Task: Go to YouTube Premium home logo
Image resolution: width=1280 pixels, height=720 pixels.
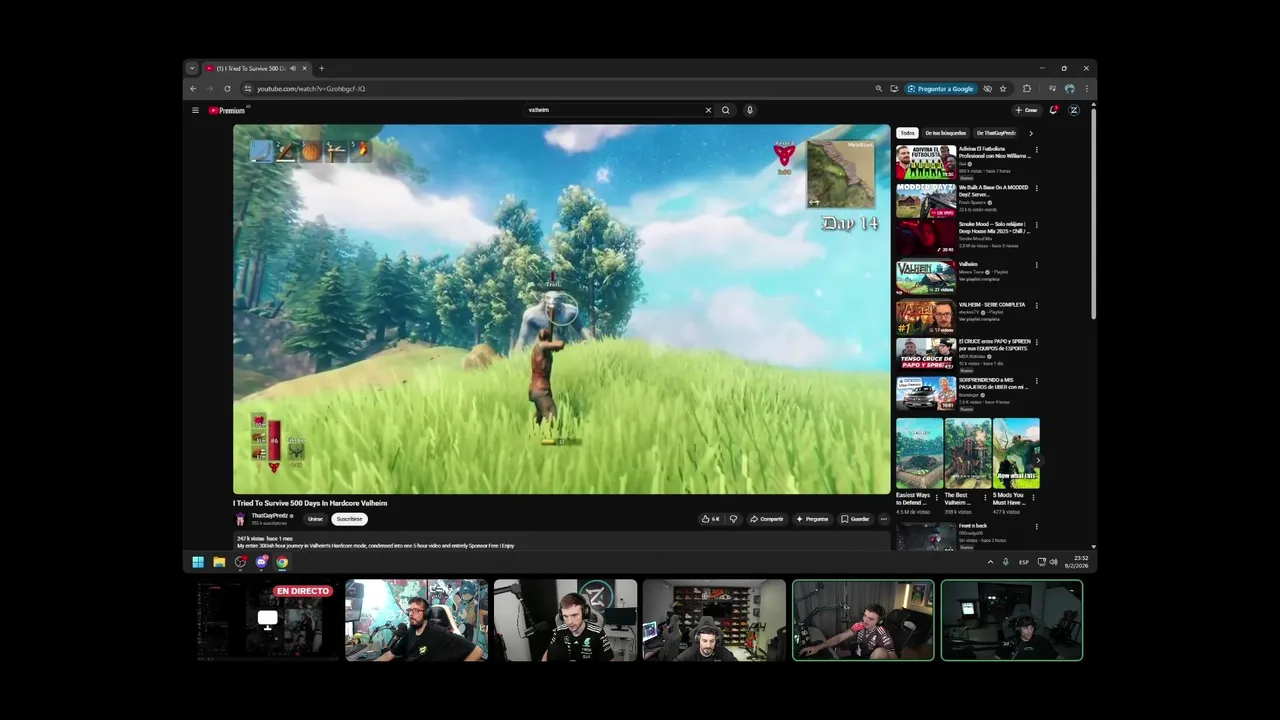Action: point(226,110)
